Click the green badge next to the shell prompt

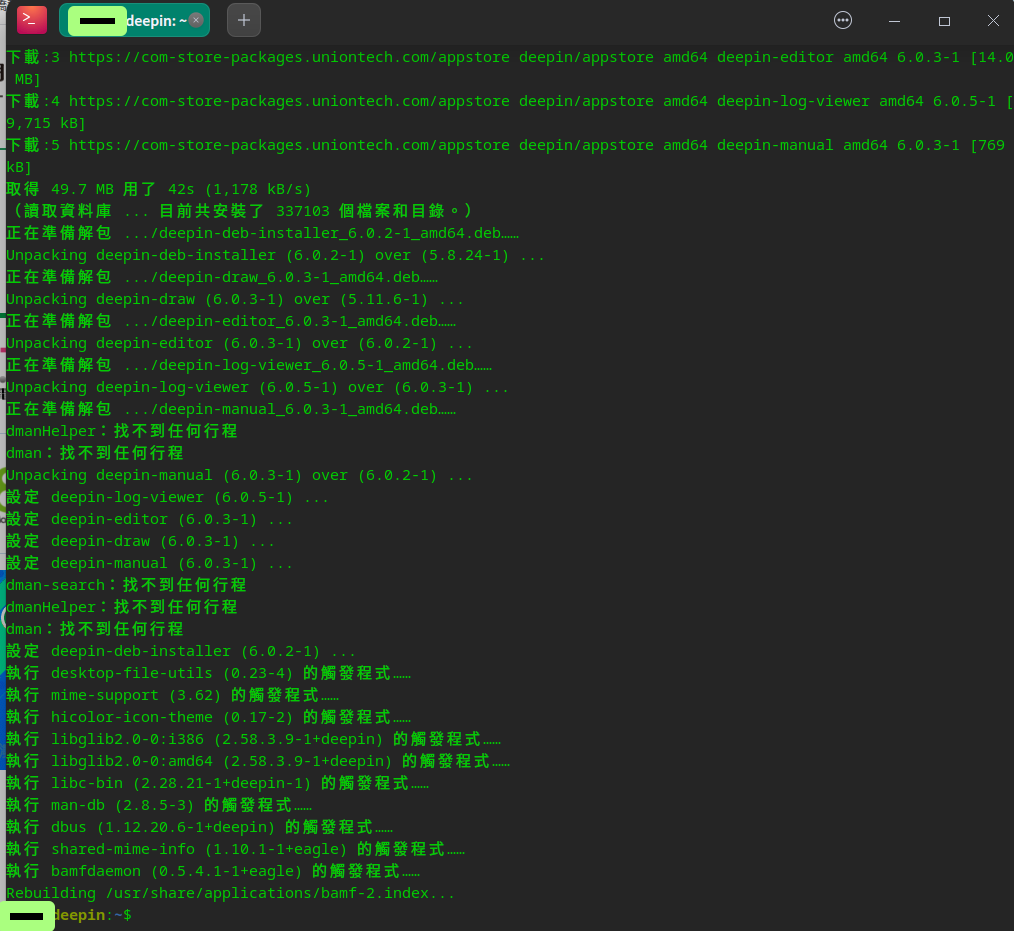(27, 915)
